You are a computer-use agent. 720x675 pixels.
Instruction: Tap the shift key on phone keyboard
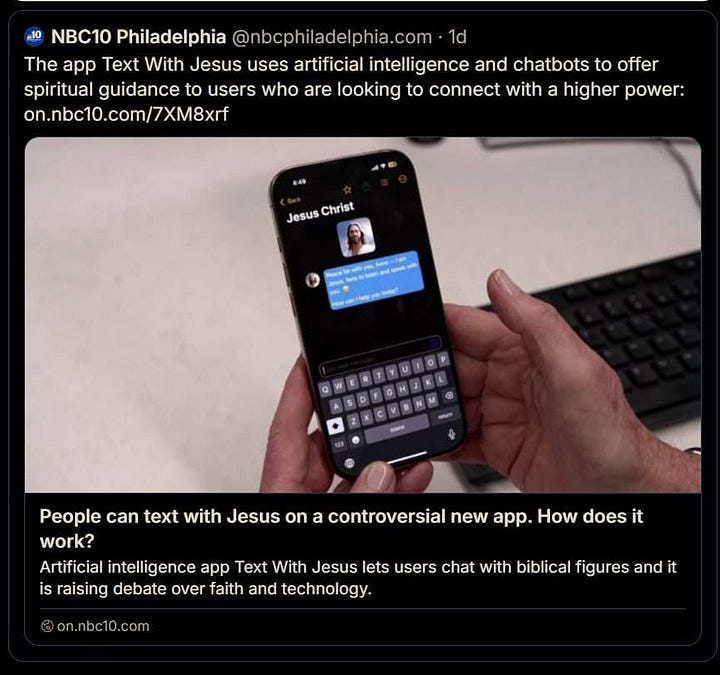click(335, 427)
